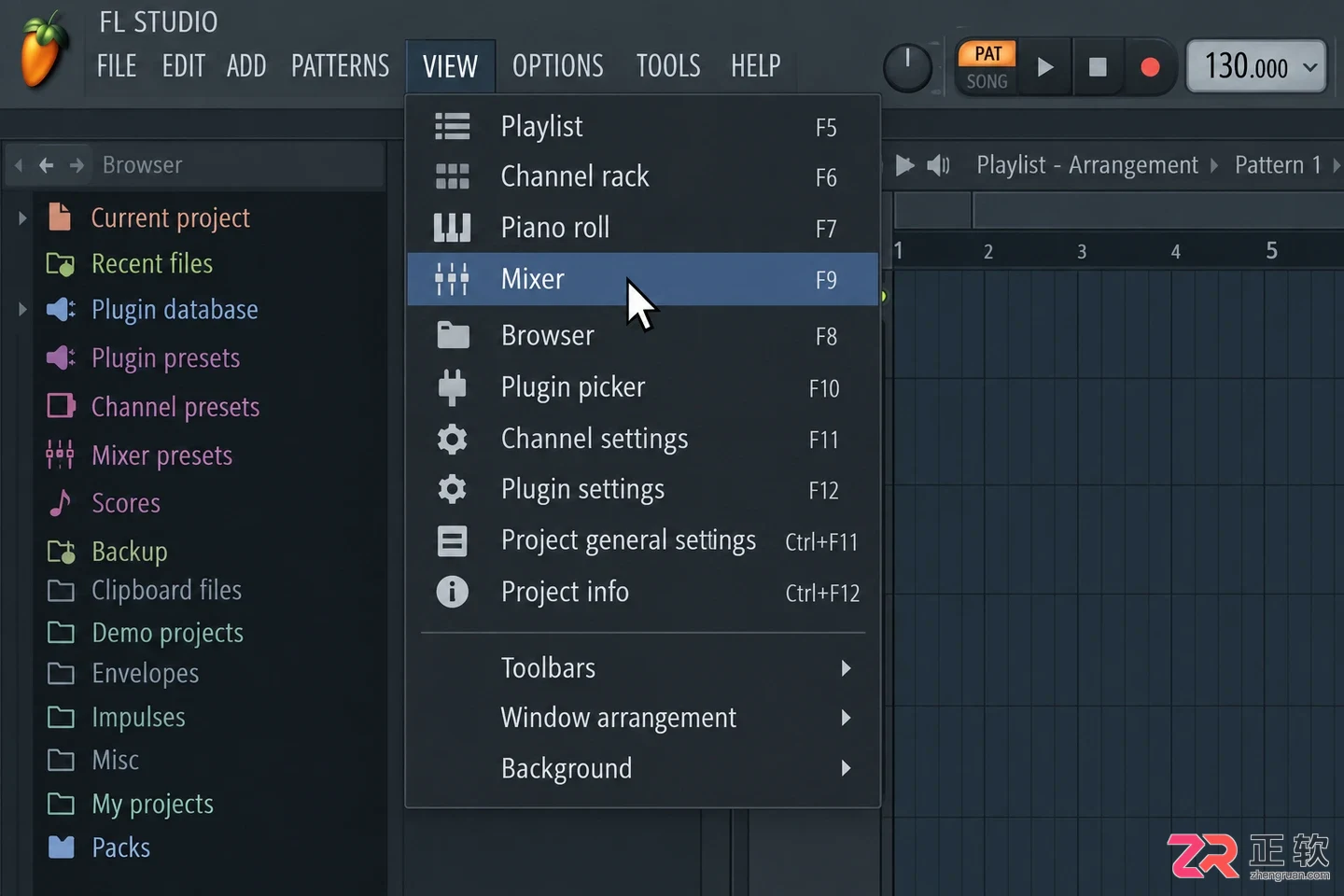Click the Project info icon

coord(453,592)
